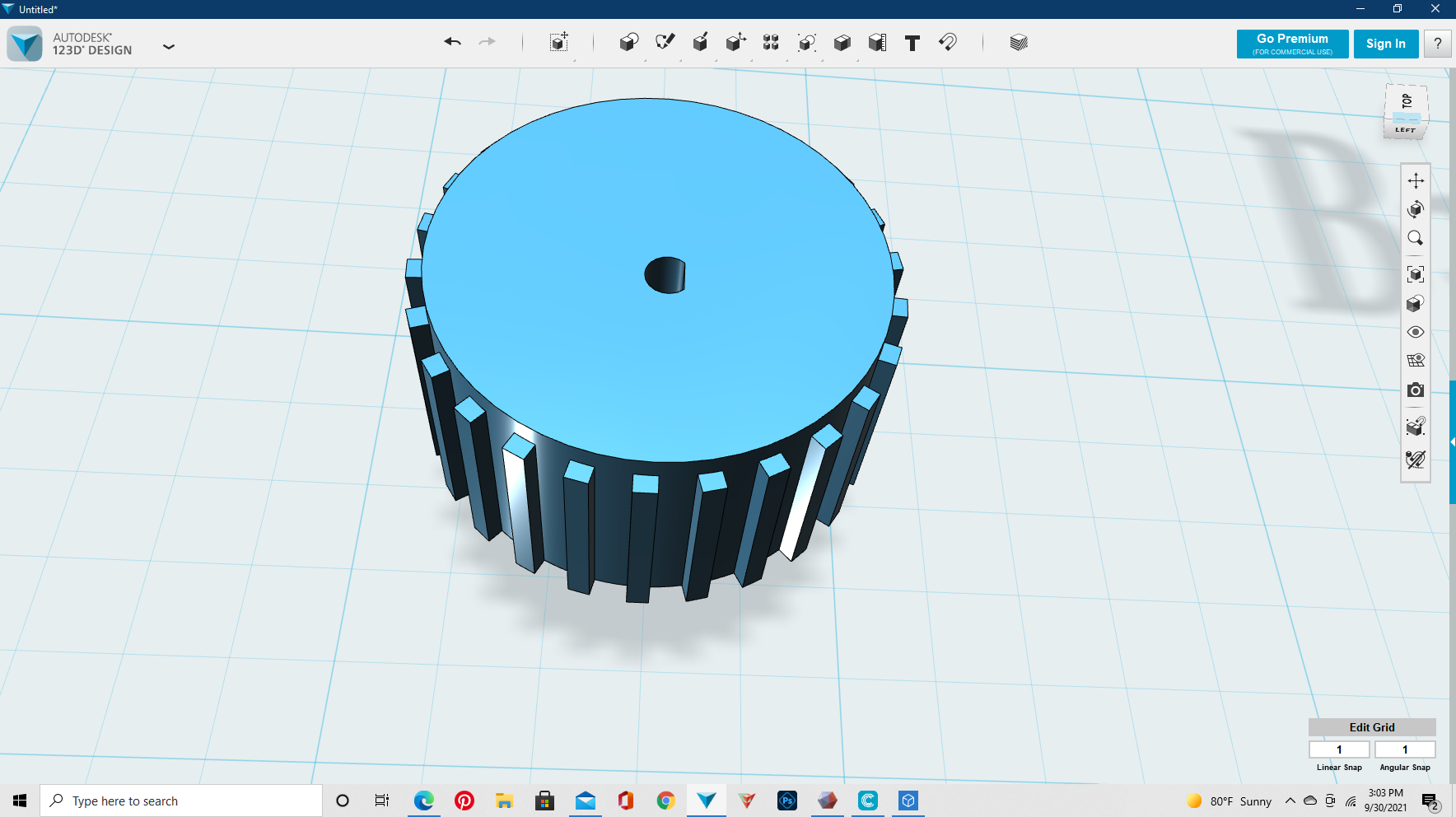Select the Measure tool
The image size is (1456, 817).
click(x=877, y=43)
